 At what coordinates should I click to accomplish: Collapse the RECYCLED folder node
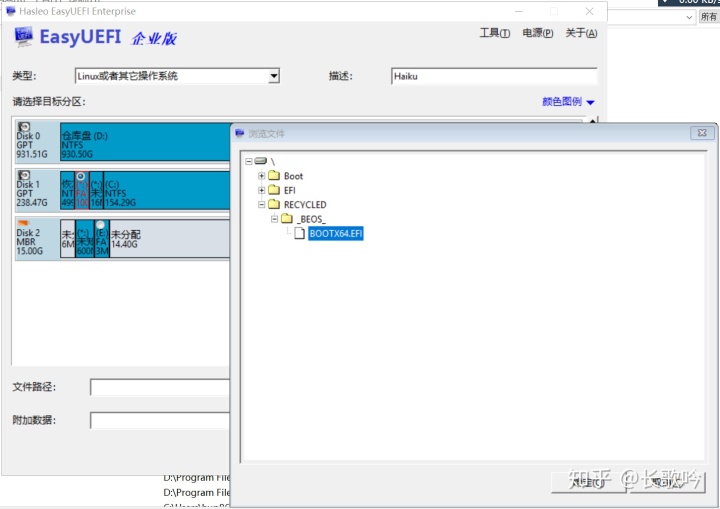coord(261,204)
